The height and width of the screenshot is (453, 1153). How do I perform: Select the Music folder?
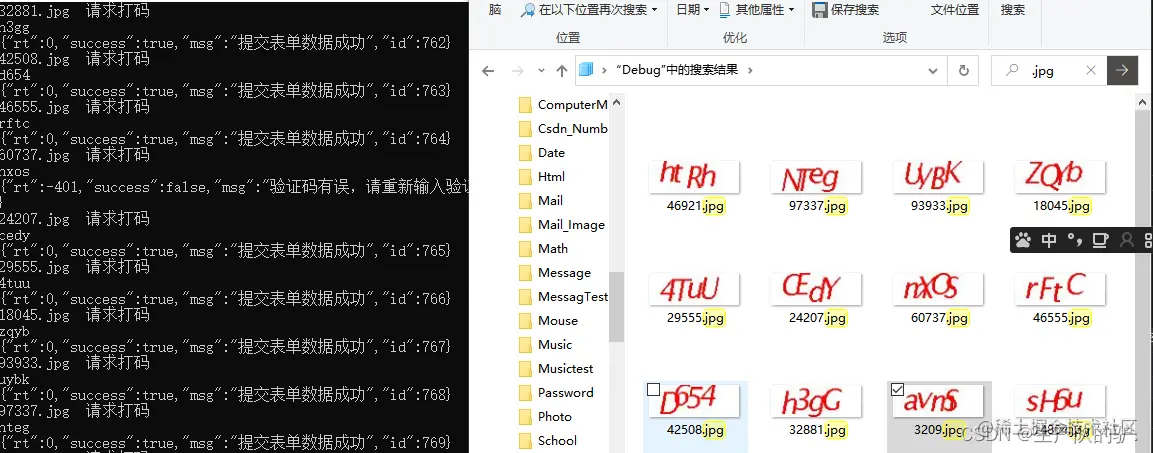tap(546, 344)
